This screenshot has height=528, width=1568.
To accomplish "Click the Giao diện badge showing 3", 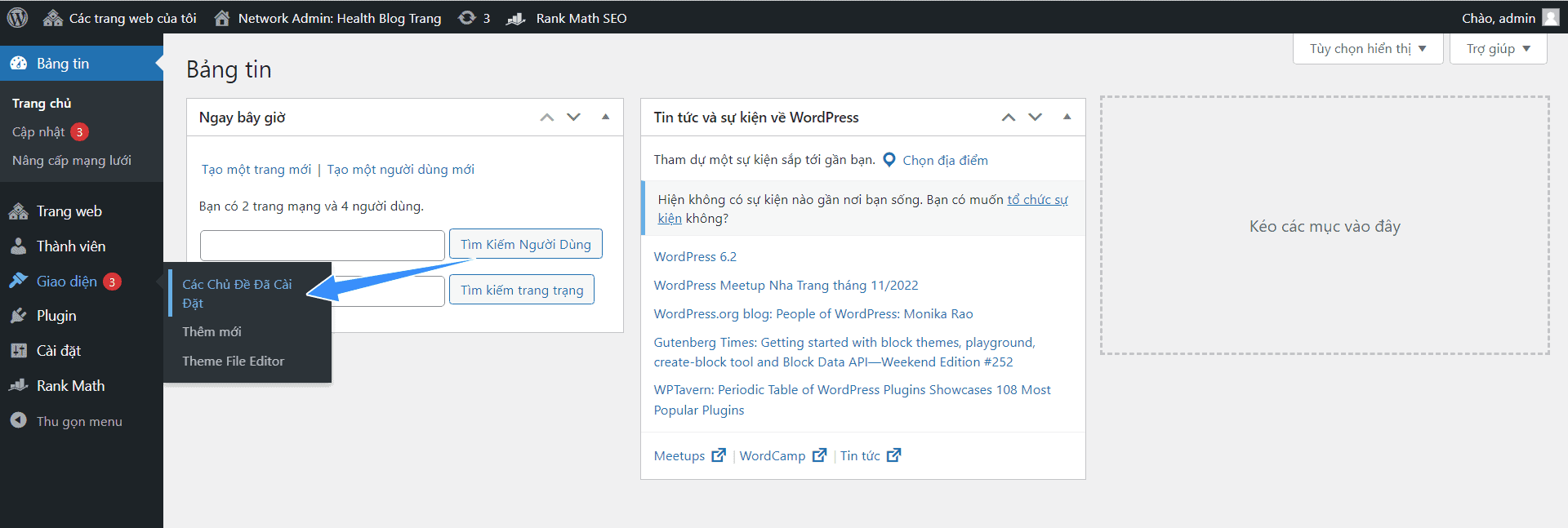I will point(112,282).
